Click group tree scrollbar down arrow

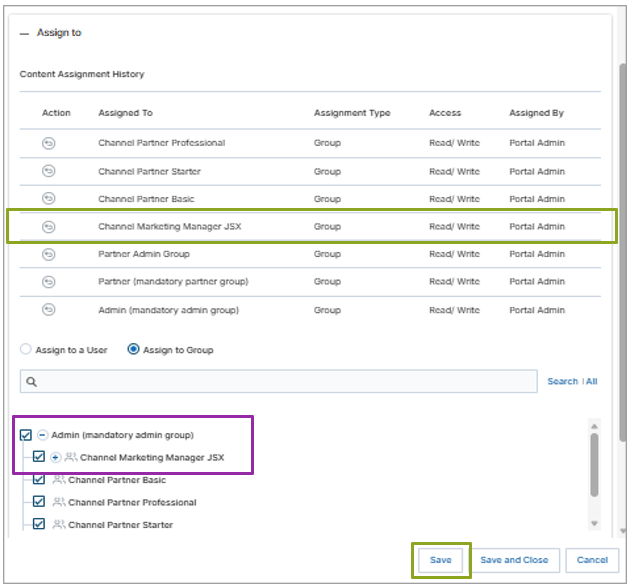click(594, 523)
